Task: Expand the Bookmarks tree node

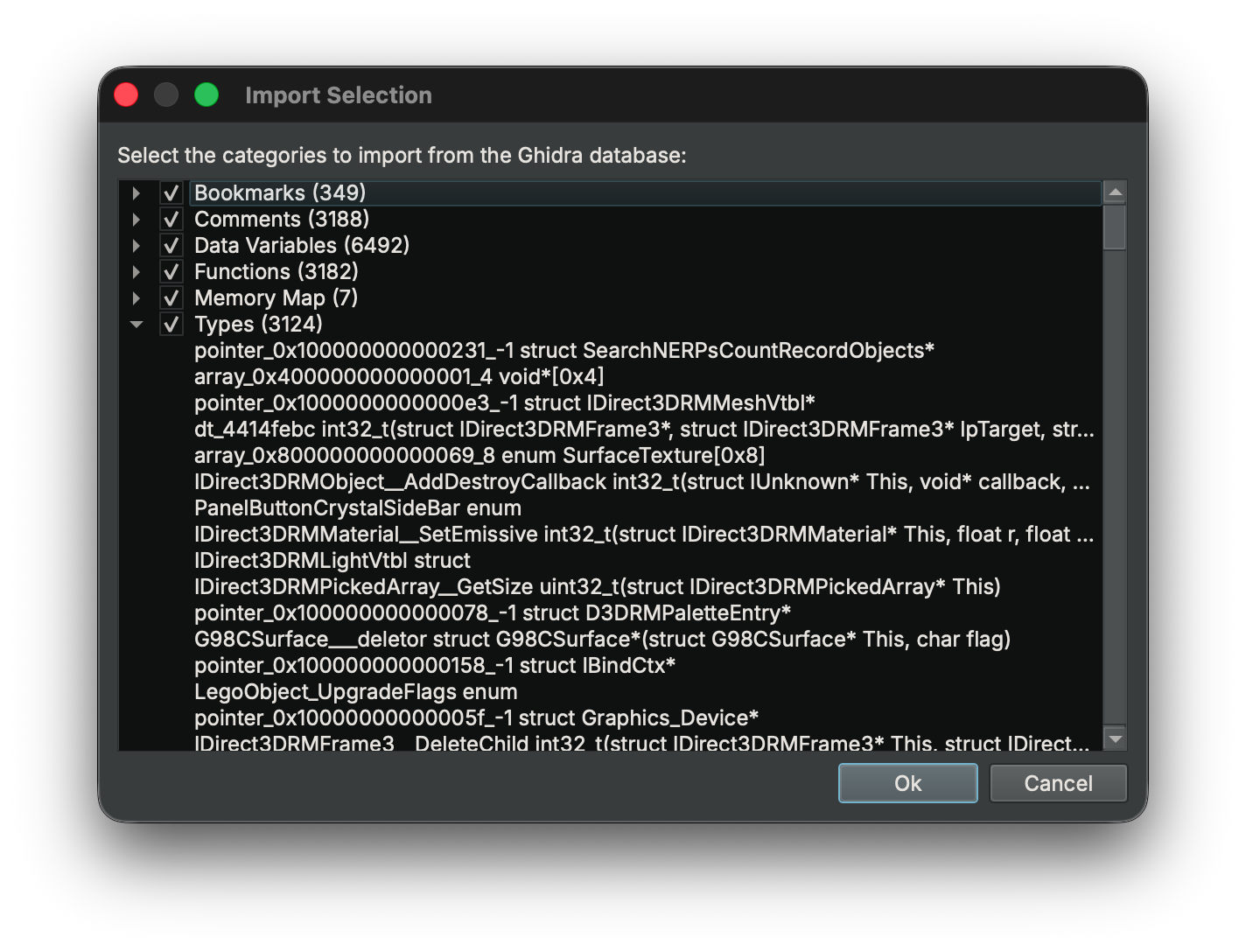Action: 136,193
